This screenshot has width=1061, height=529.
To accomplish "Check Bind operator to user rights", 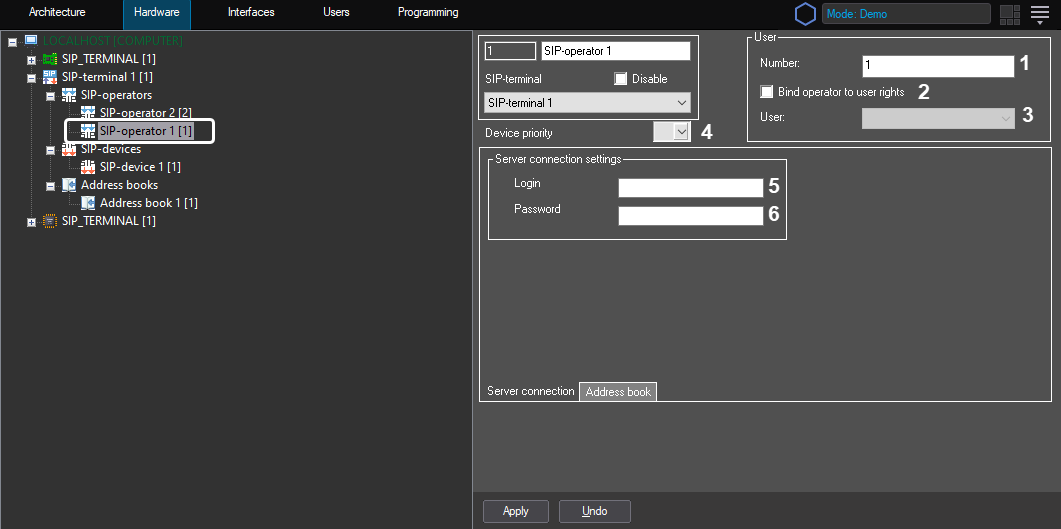I will (x=767, y=92).
